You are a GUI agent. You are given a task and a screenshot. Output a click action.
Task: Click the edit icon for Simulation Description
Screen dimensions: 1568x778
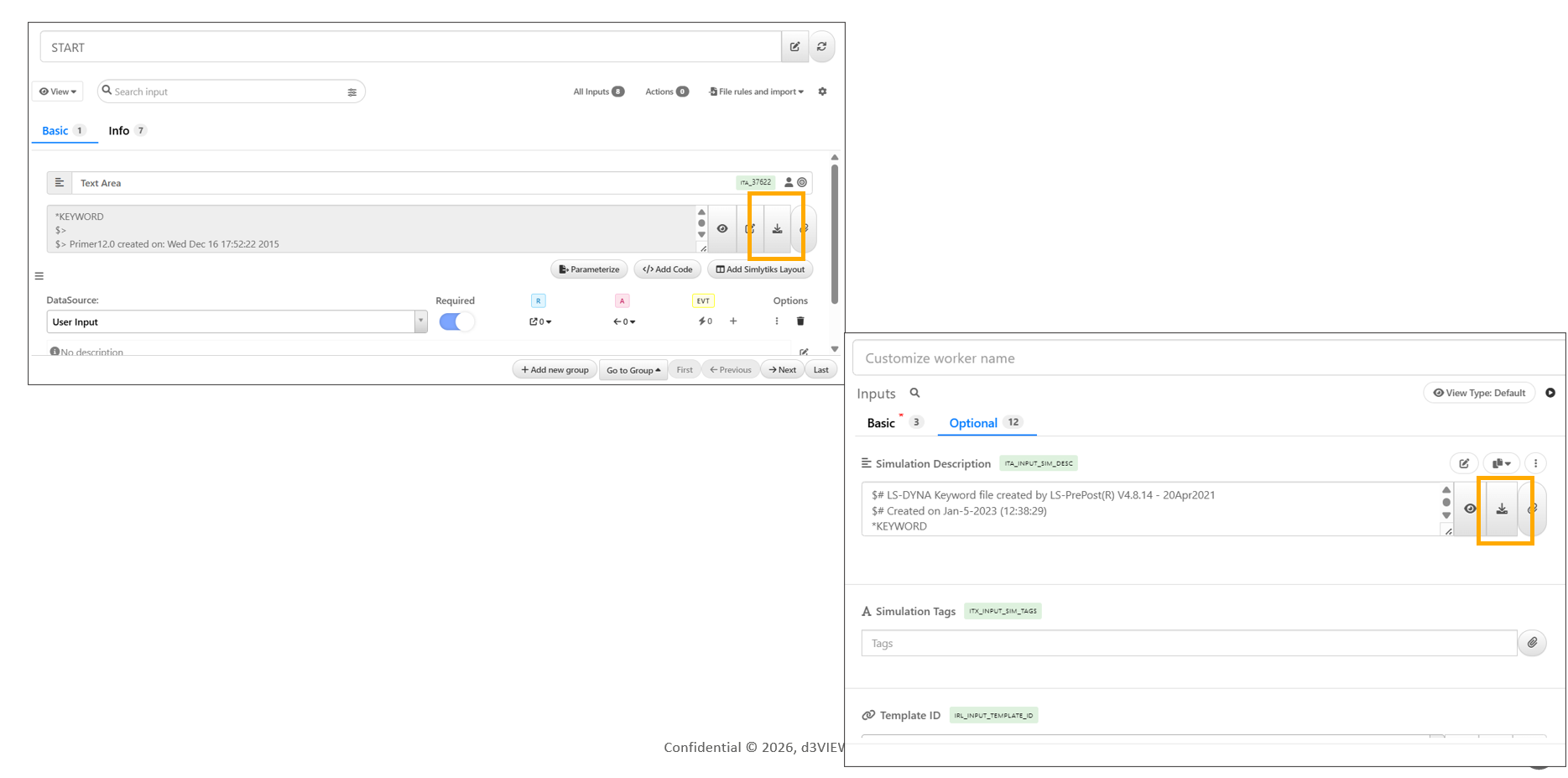point(1463,463)
